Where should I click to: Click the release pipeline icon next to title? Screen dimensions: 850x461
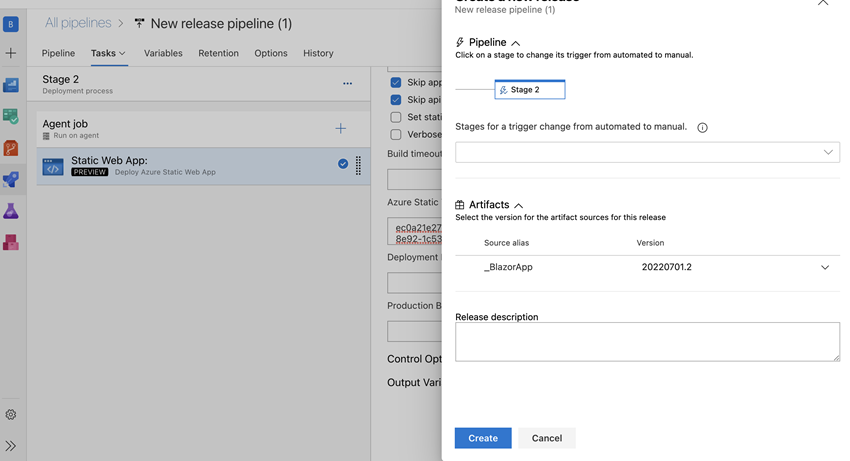139,23
